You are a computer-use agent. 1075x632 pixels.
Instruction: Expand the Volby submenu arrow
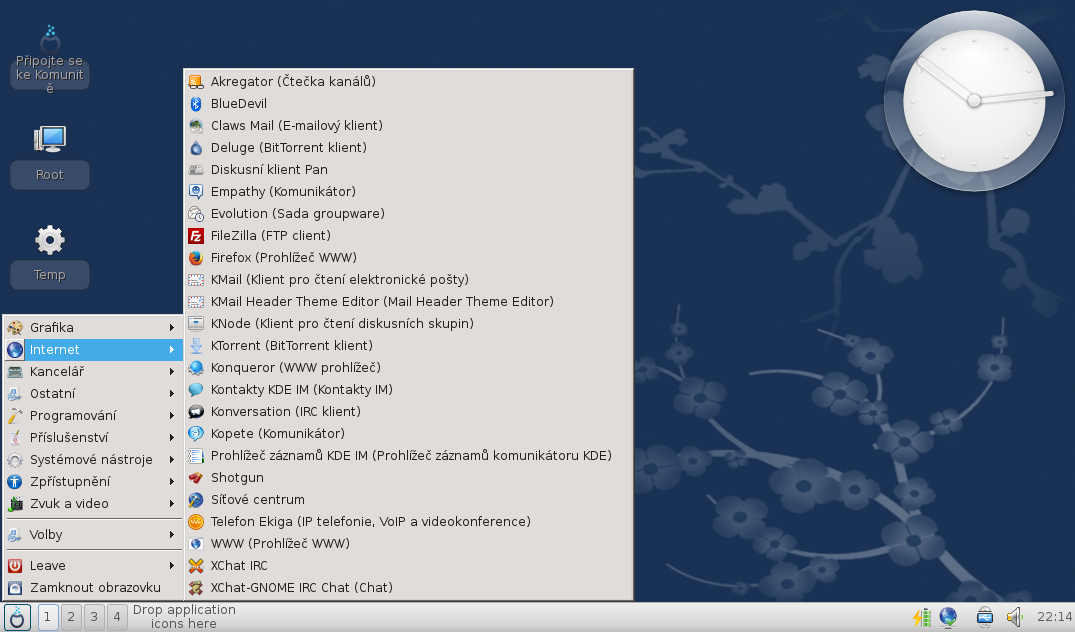coord(171,535)
